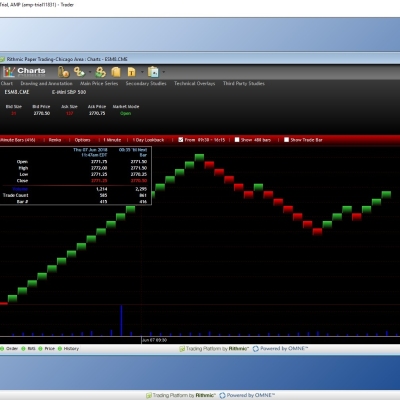Click the green Order status indicator
The height and width of the screenshot is (400, 400).
(2, 349)
